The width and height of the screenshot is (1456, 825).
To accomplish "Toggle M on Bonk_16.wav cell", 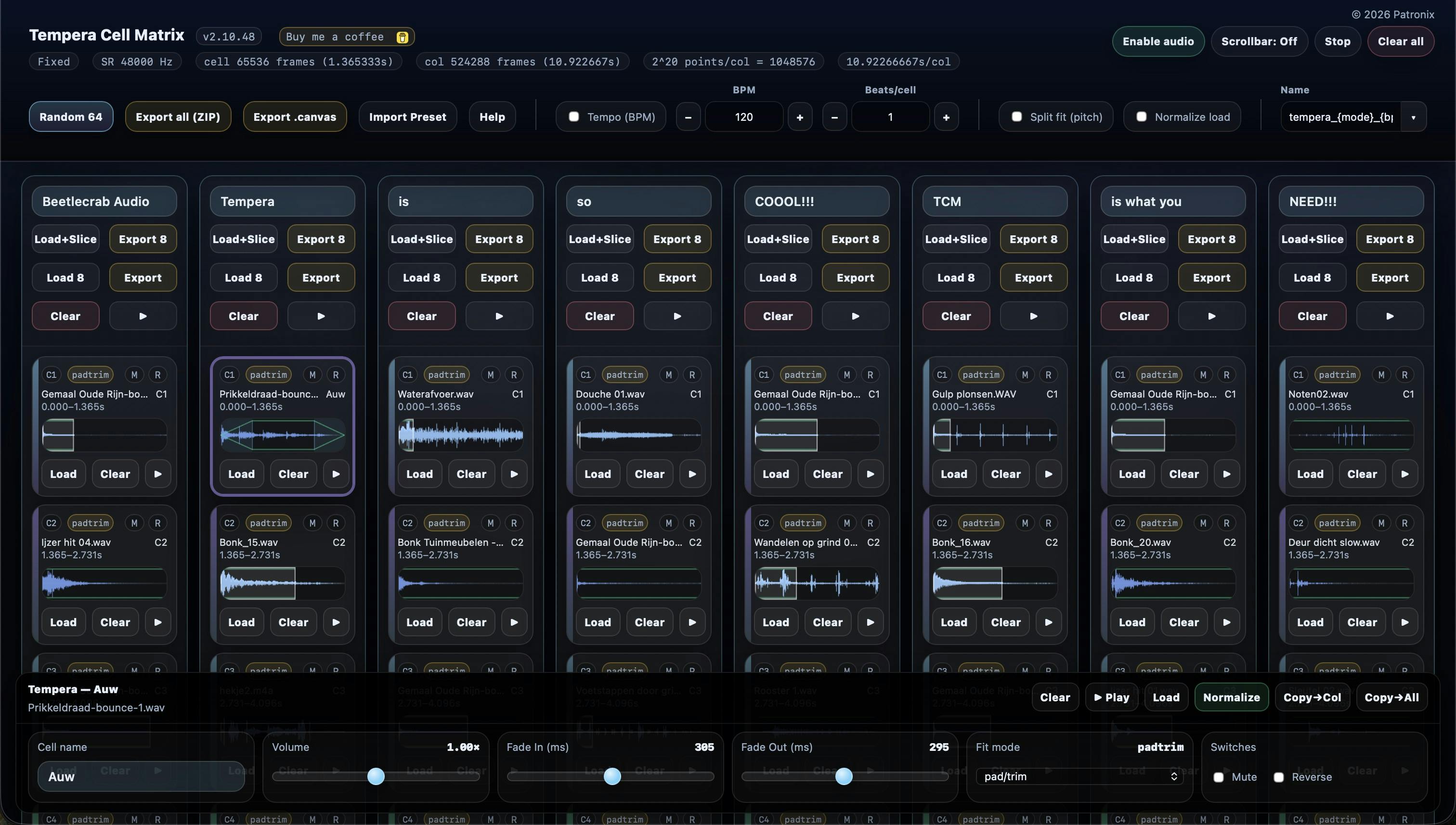I will tap(1025, 523).
